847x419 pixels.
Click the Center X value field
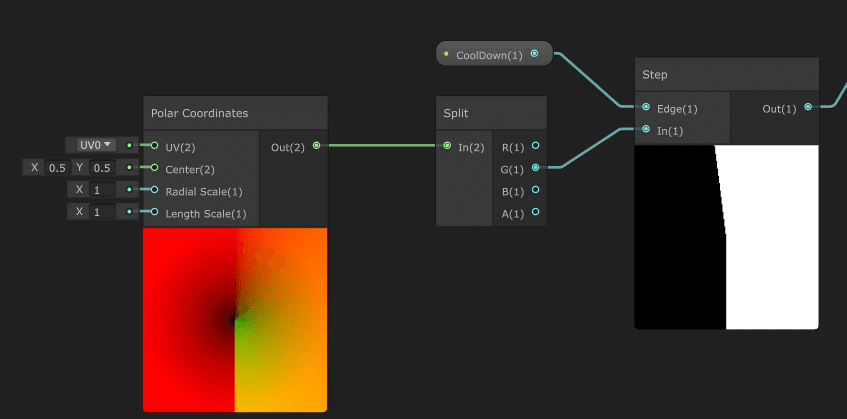tap(57, 168)
